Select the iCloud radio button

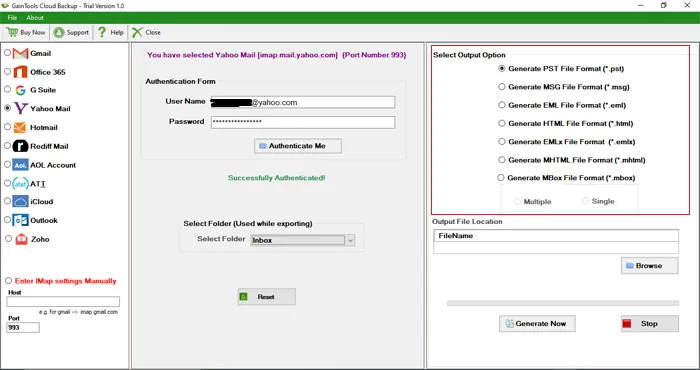pyautogui.click(x=8, y=201)
